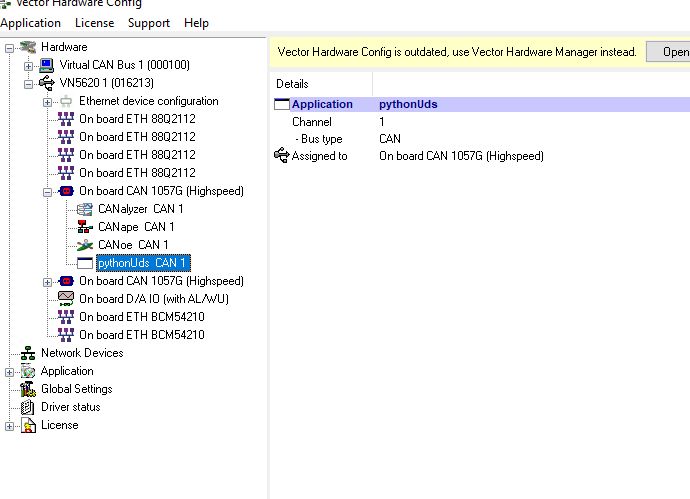The image size is (690, 499).
Task: Select CANape CAN 1 entry
Action: click(136, 227)
